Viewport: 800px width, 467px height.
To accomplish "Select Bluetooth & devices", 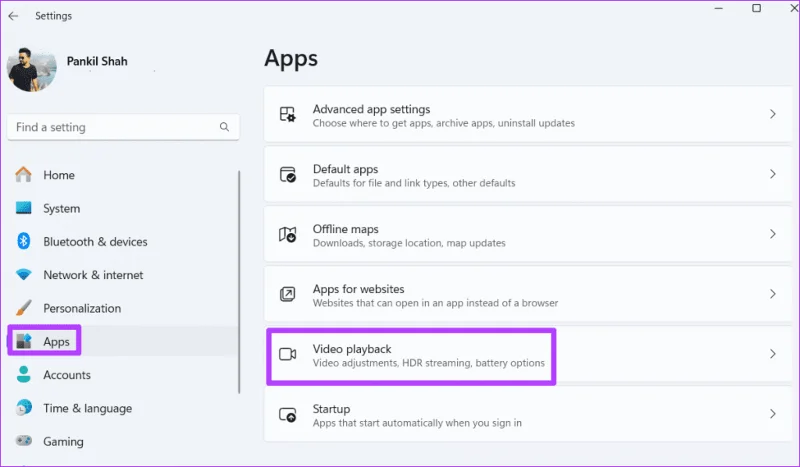I will [x=95, y=241].
